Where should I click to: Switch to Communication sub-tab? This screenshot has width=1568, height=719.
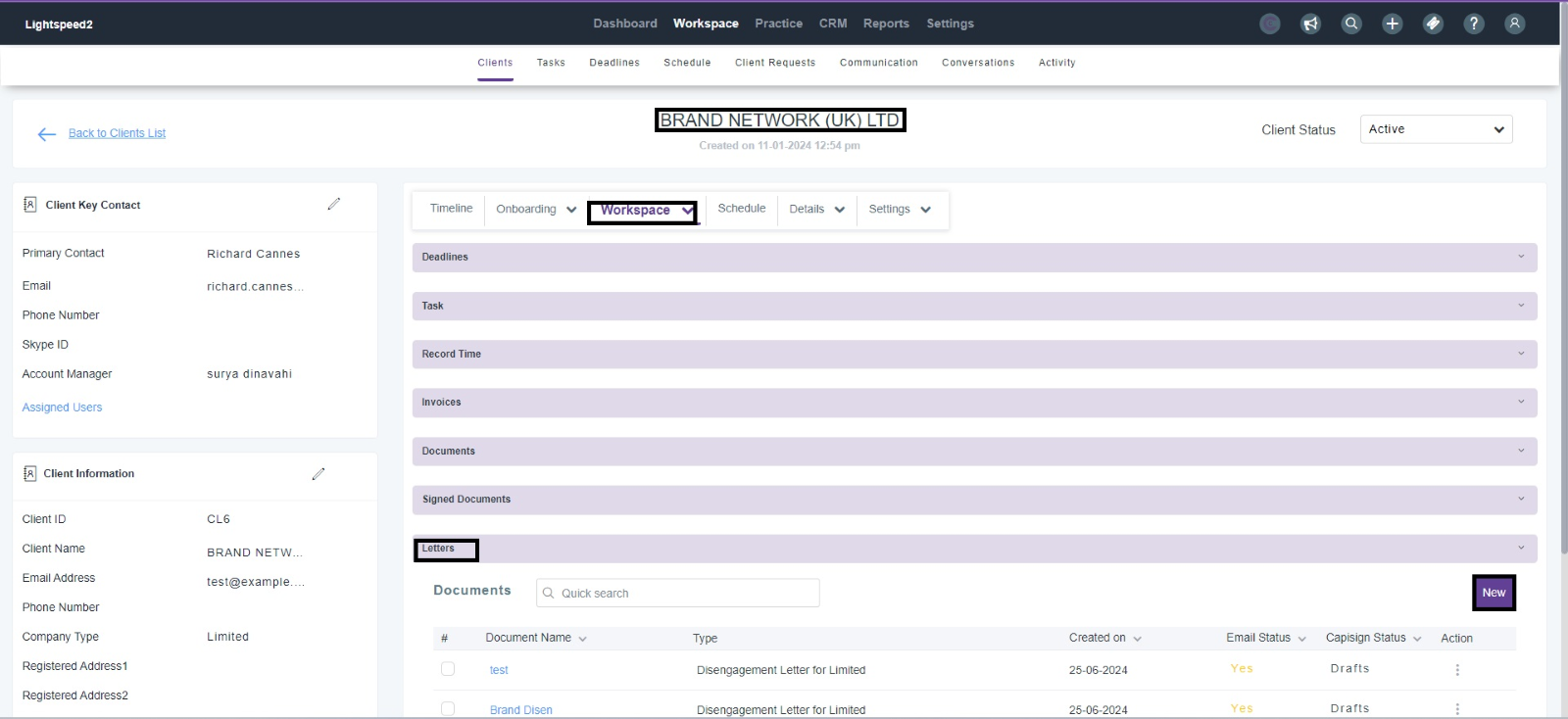(x=879, y=63)
